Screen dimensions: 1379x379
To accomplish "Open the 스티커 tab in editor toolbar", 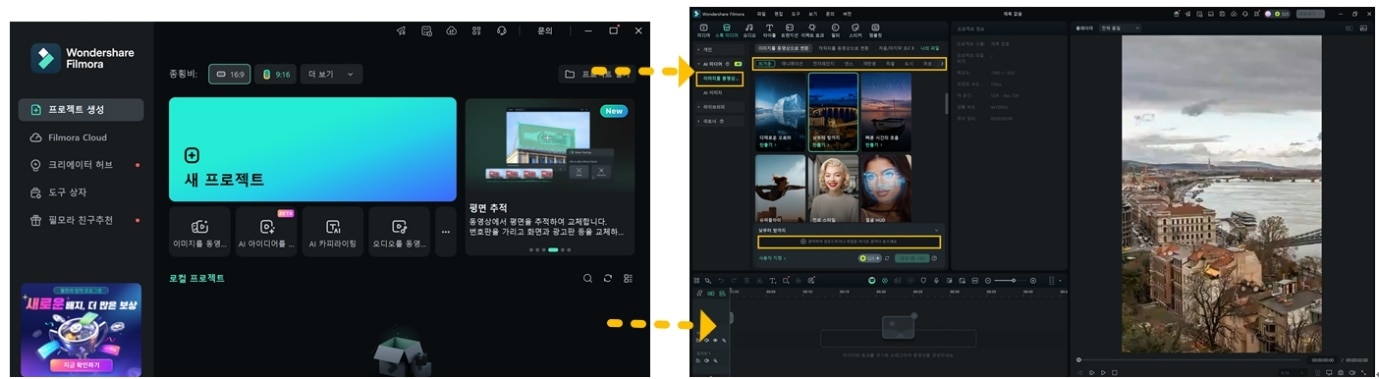I will pos(855,31).
